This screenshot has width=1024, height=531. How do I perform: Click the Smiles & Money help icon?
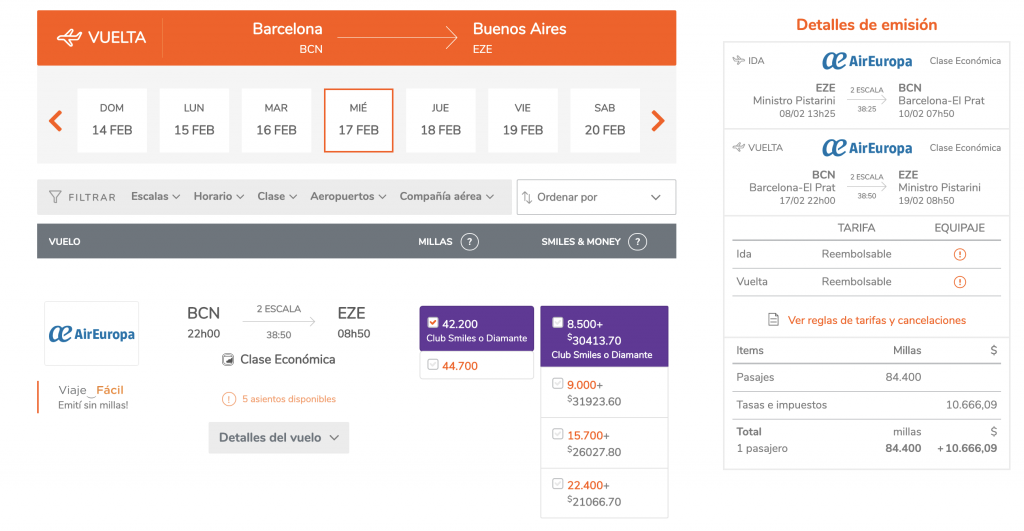pos(637,242)
